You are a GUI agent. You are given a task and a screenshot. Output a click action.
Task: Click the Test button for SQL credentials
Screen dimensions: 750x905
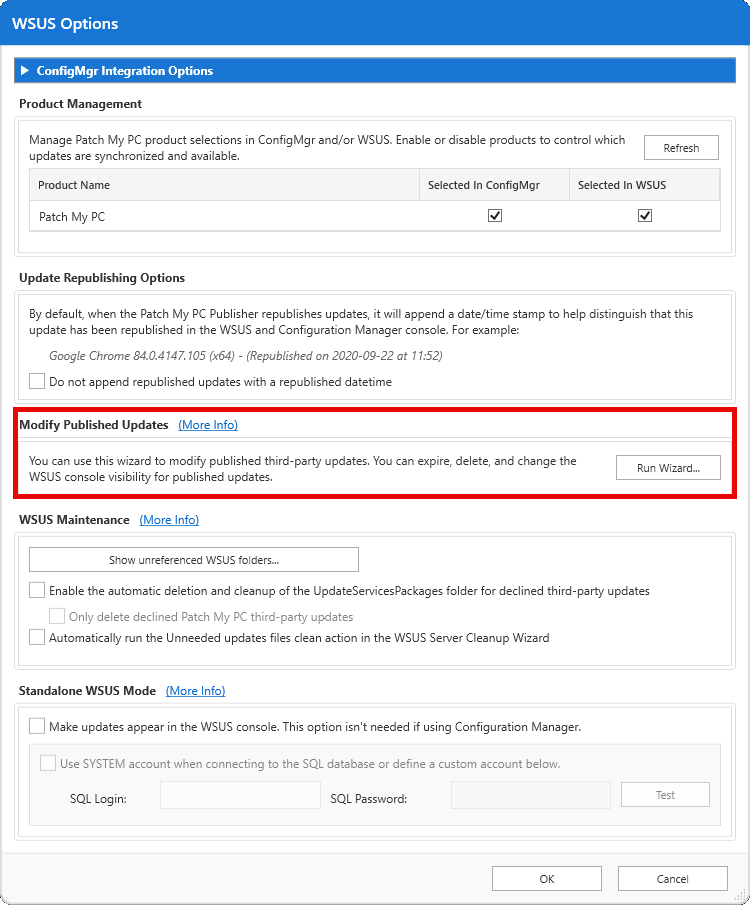pos(664,794)
